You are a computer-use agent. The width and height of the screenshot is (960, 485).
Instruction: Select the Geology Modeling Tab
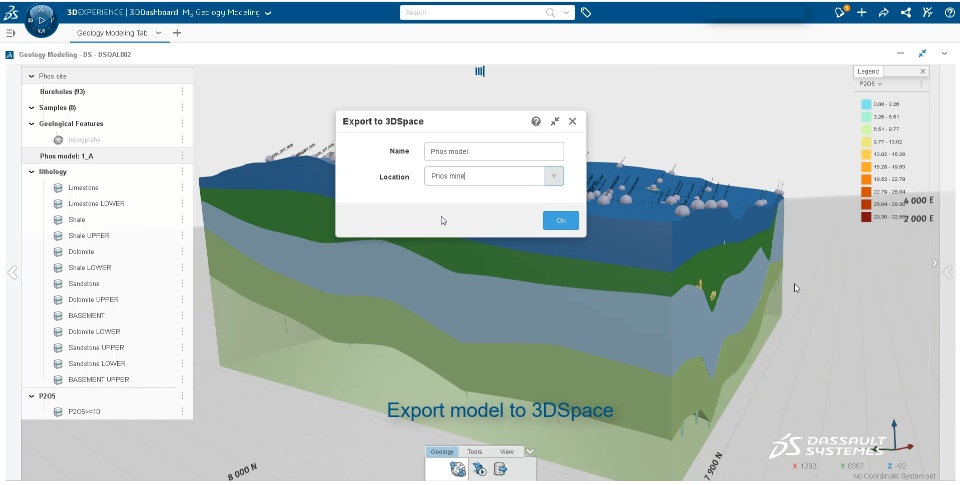(x=111, y=33)
